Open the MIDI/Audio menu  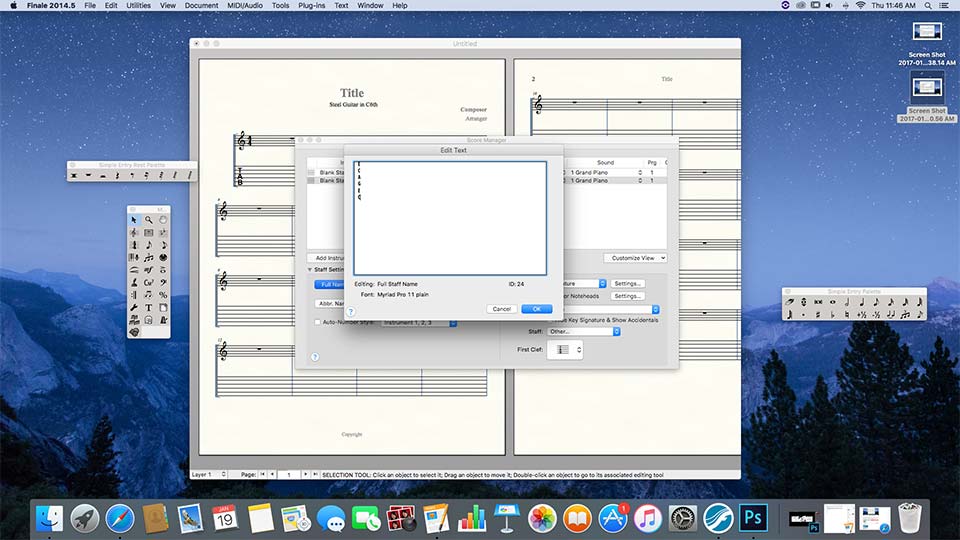click(x=247, y=6)
